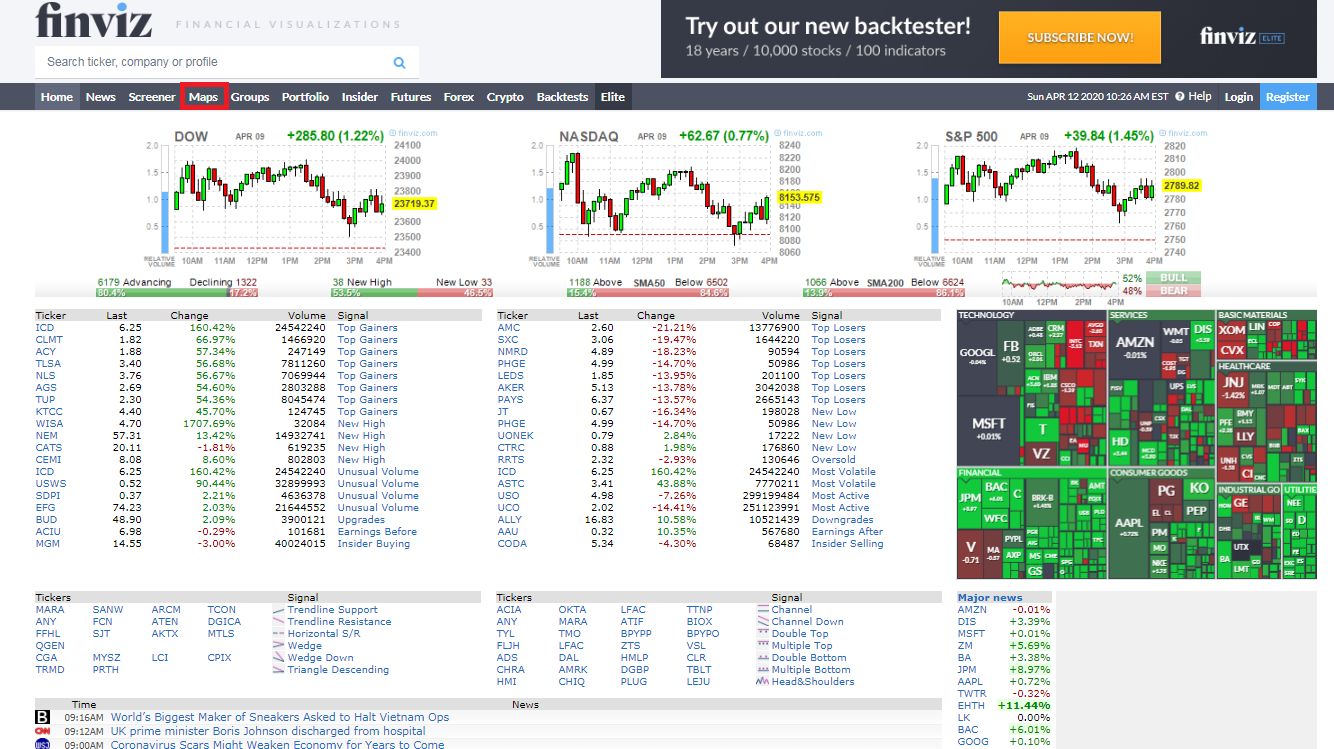Viewport: 1334px width, 749px height.
Task: Click the Trendline Support pattern icon
Action: 279,610
